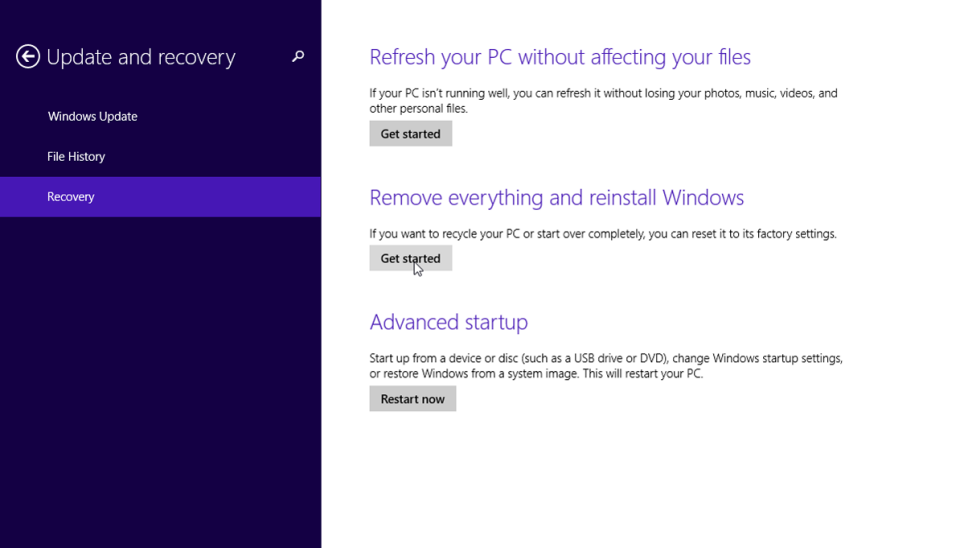Click Remove everything and reinstall Windows heading
Screen dimensions: 960x548
tap(557, 198)
